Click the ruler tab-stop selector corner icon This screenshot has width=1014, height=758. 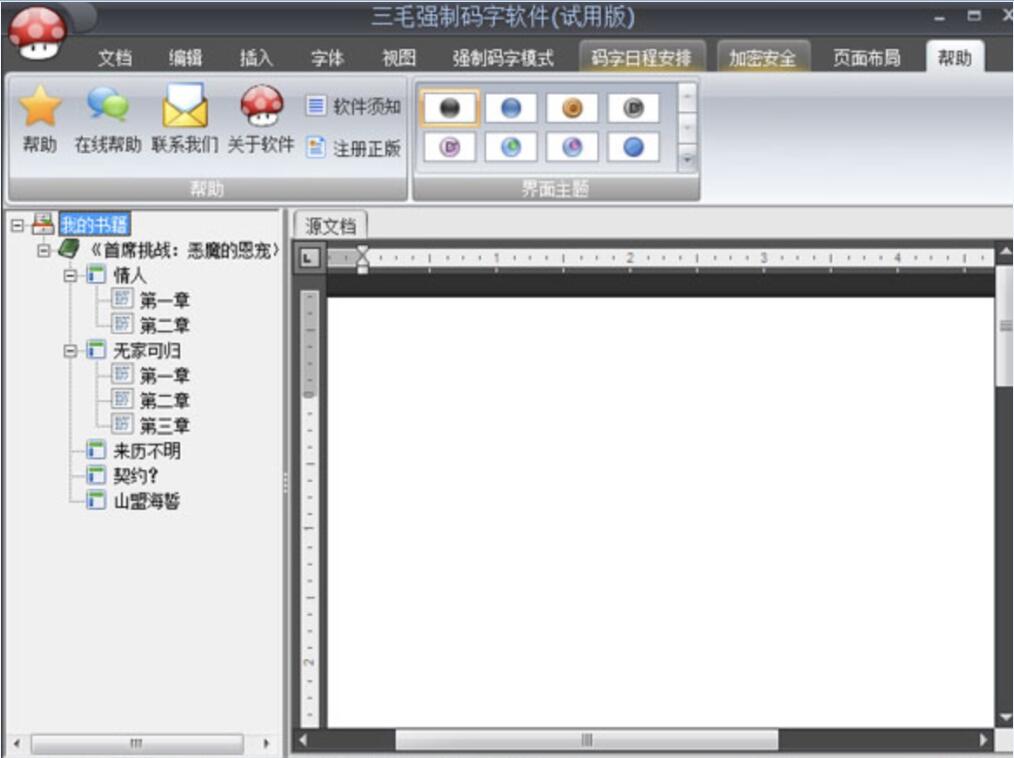click(308, 258)
